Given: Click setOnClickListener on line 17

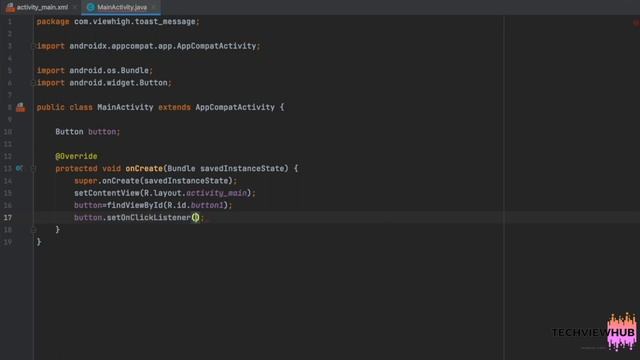Looking at the screenshot, I should coord(149,218).
